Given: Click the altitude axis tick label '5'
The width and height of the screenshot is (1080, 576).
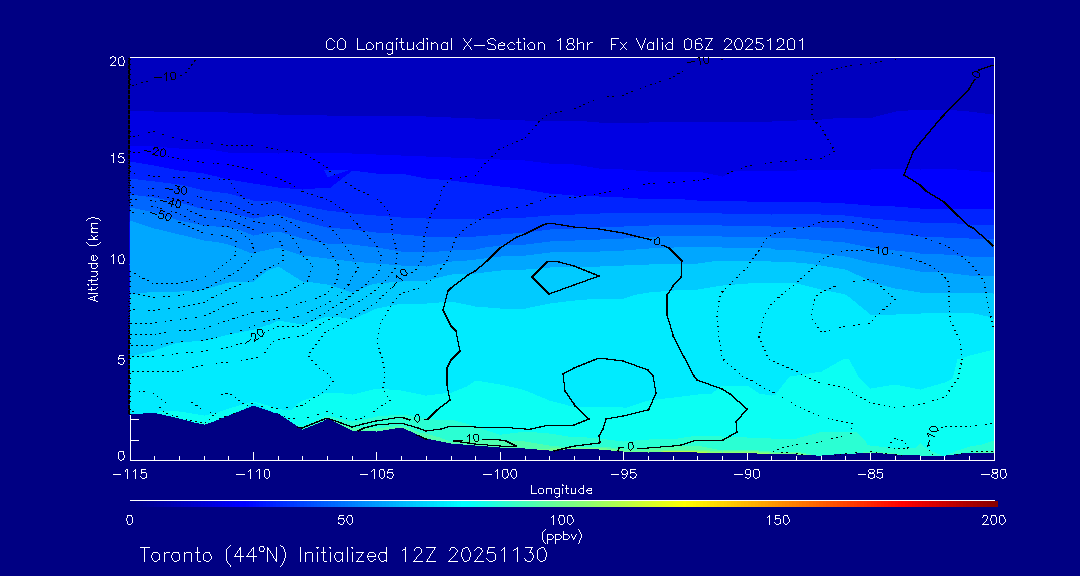Looking at the screenshot, I should (x=121, y=360).
